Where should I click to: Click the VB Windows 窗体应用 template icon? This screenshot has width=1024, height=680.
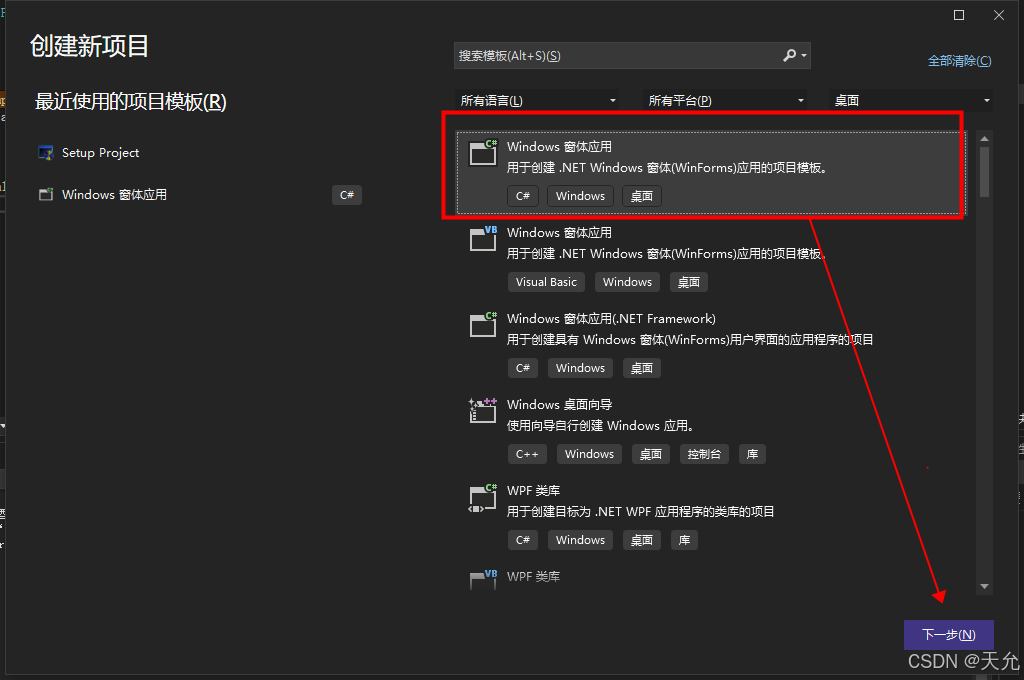(483, 238)
